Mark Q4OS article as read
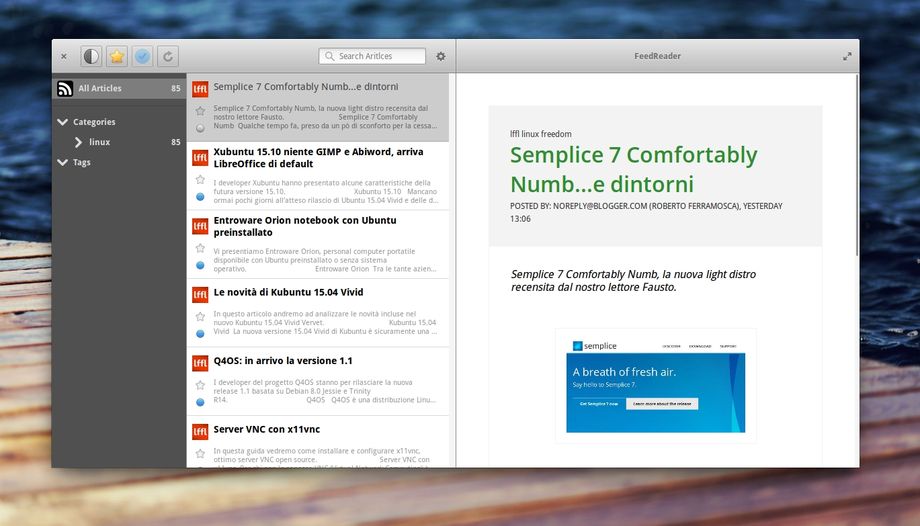The image size is (920, 526). tap(200, 403)
